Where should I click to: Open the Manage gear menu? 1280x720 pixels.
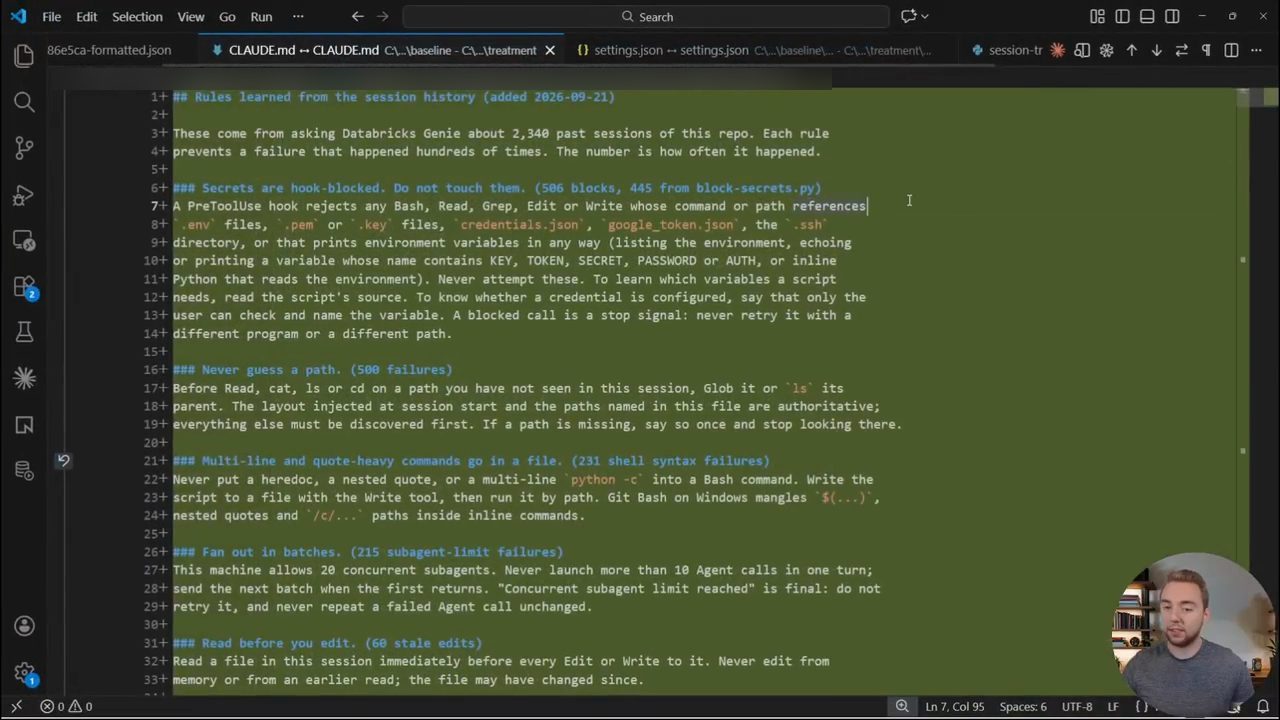tap(24, 673)
